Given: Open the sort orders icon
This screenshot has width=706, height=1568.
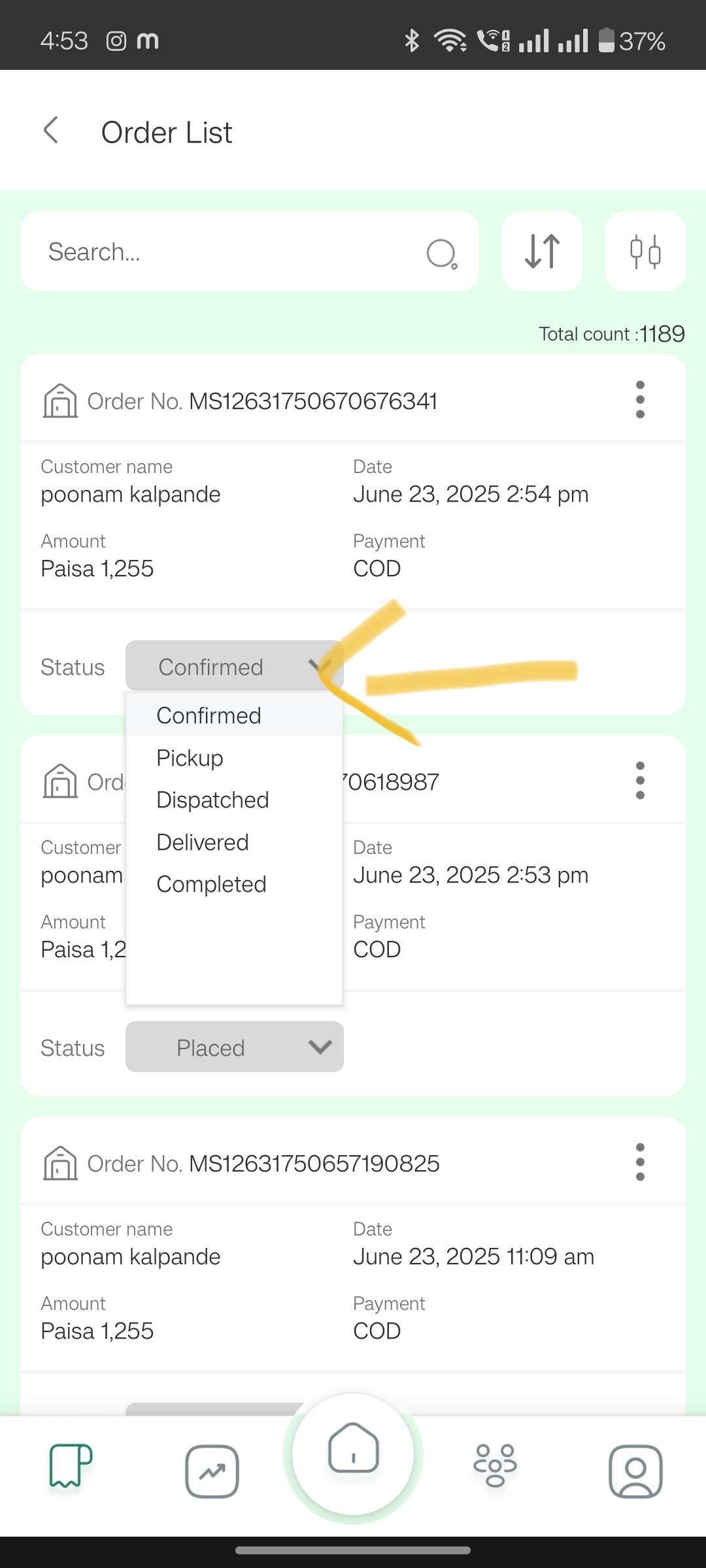Looking at the screenshot, I should pos(542,252).
